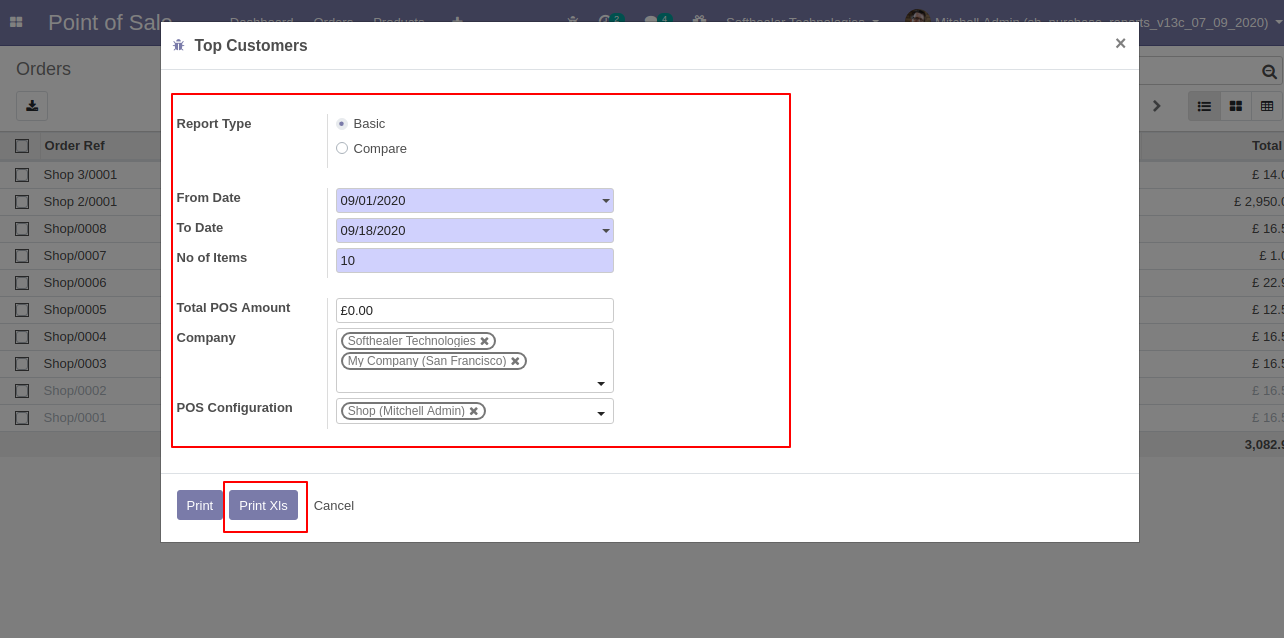Sort by the Total column header
The width and height of the screenshot is (1284, 638).
click(1266, 145)
